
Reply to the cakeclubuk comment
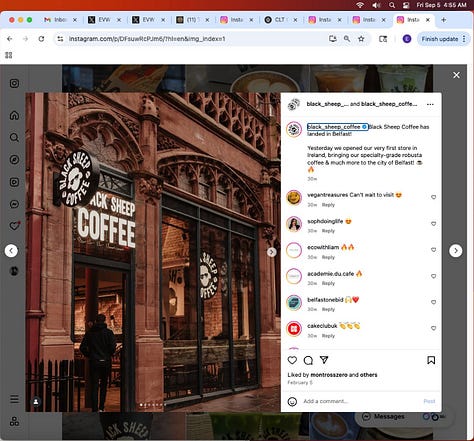point(328,336)
